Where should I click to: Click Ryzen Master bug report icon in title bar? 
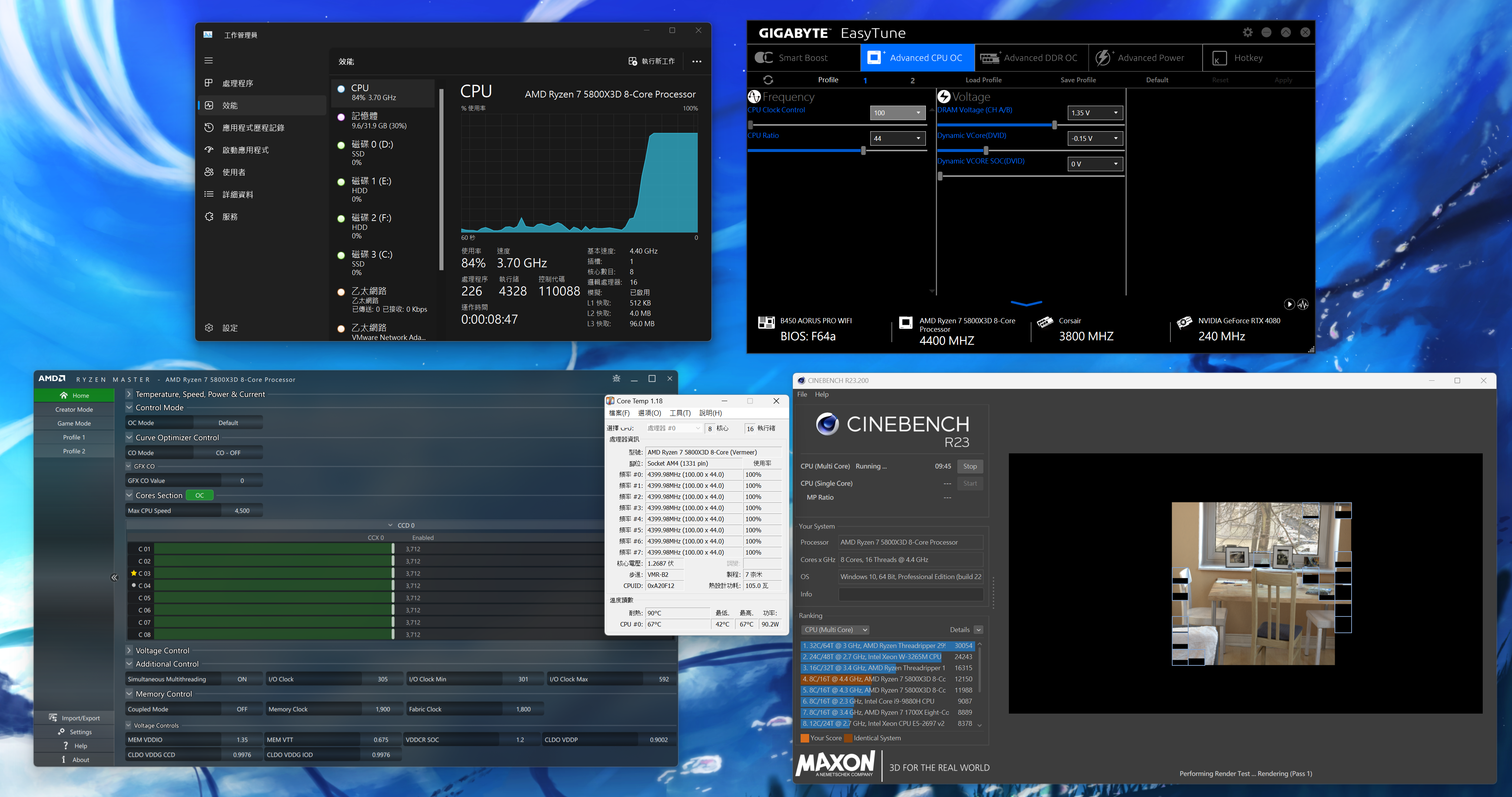click(x=616, y=379)
